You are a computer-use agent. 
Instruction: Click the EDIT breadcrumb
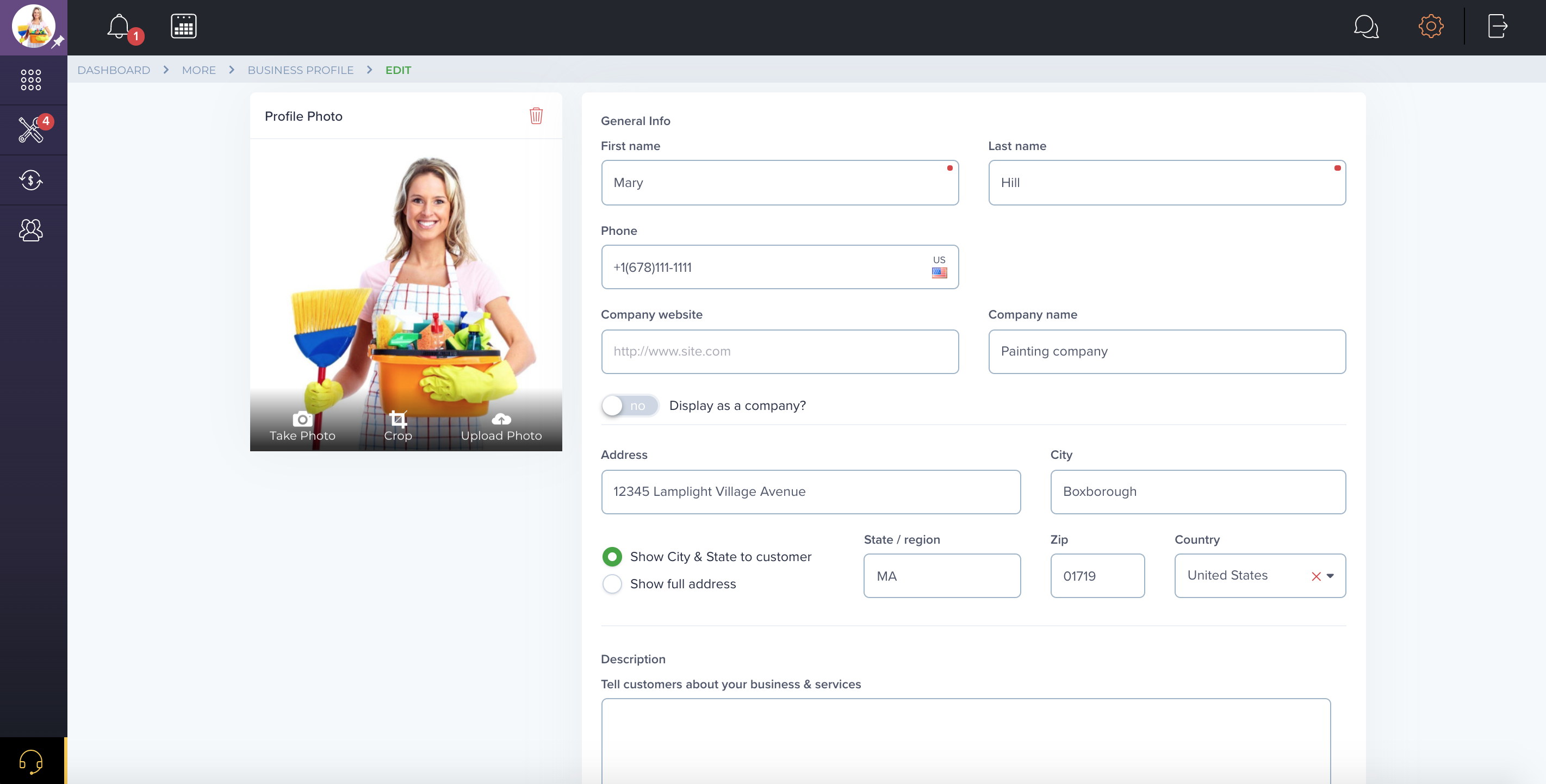pos(399,70)
